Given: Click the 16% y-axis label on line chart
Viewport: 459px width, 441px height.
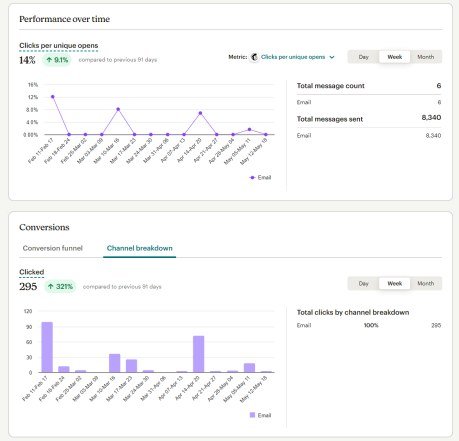Looking at the screenshot, I should tap(33, 85).
